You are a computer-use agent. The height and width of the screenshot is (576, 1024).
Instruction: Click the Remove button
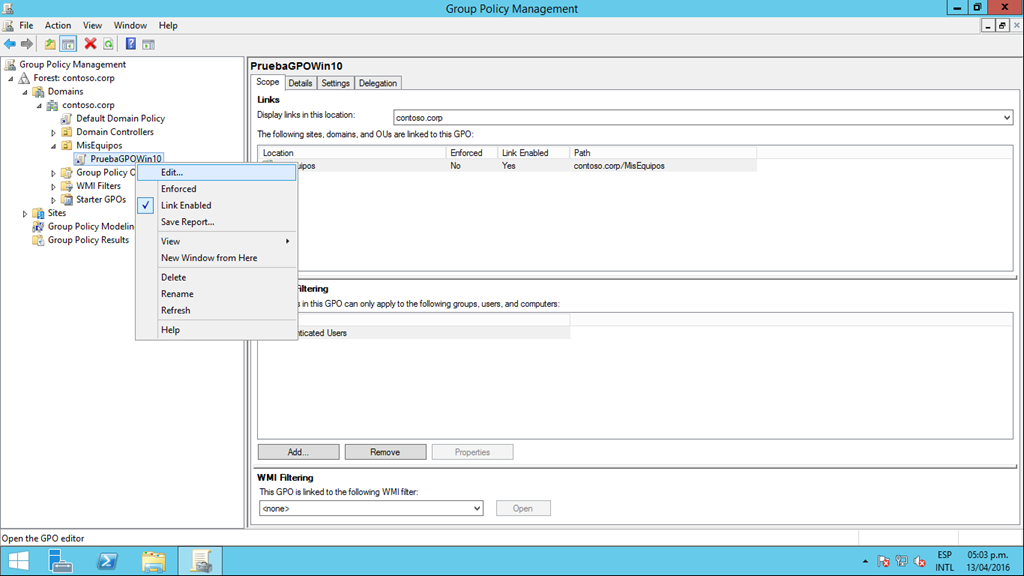pos(385,452)
